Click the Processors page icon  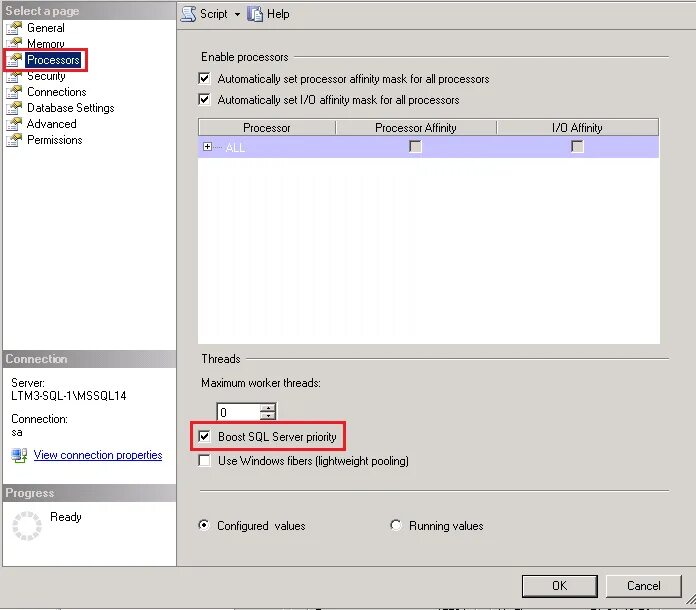14,60
